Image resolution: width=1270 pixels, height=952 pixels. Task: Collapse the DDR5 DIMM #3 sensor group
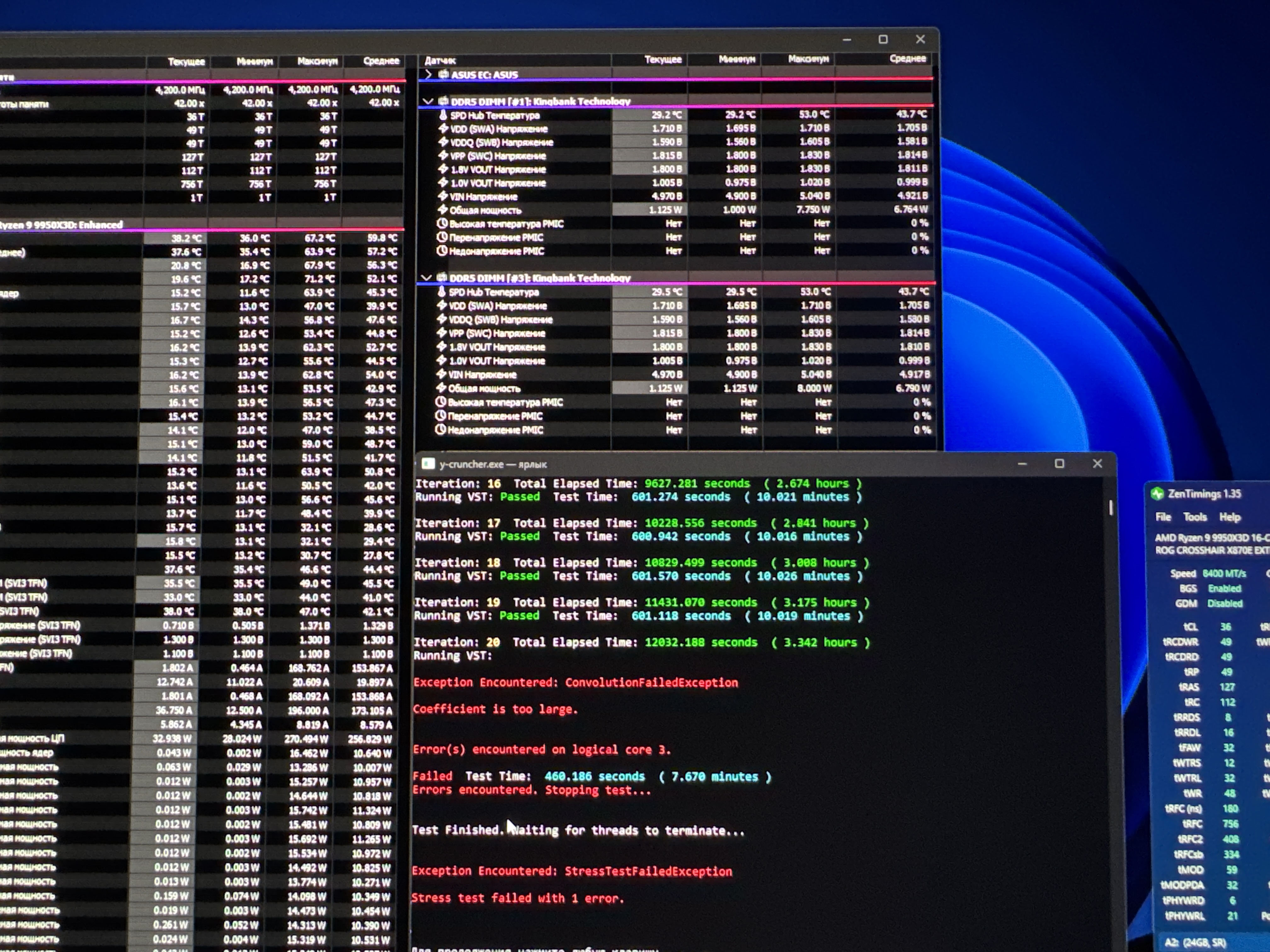[426, 278]
